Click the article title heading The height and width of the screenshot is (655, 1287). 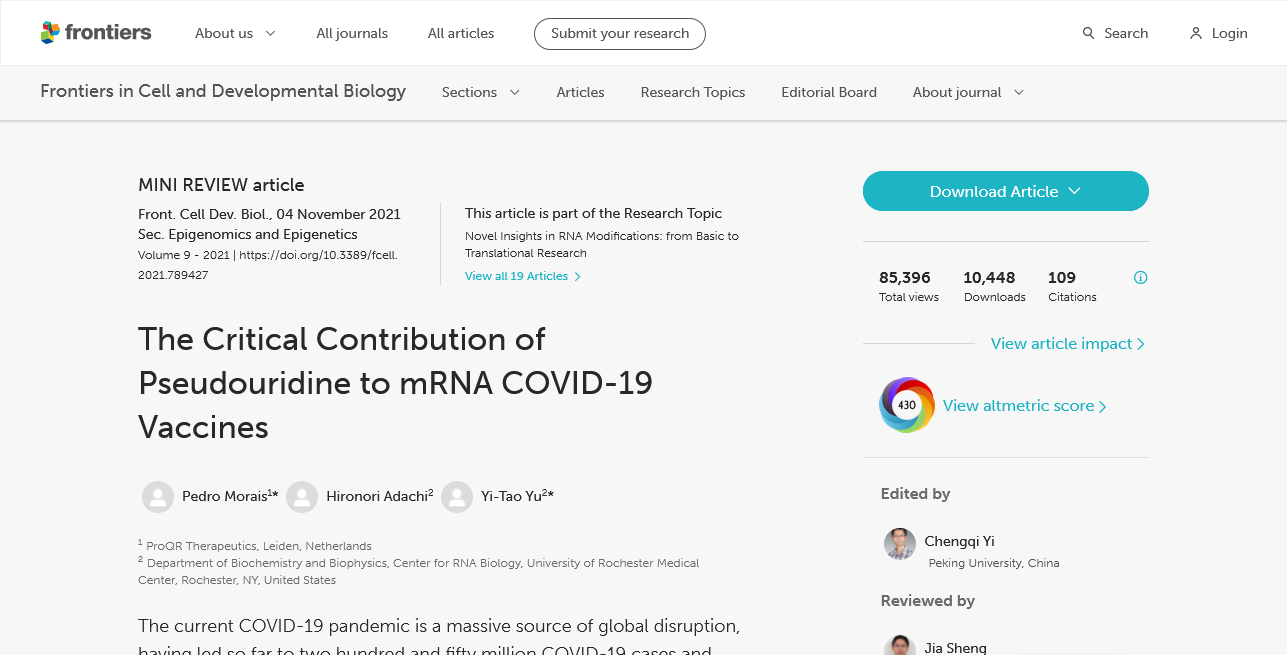point(395,383)
